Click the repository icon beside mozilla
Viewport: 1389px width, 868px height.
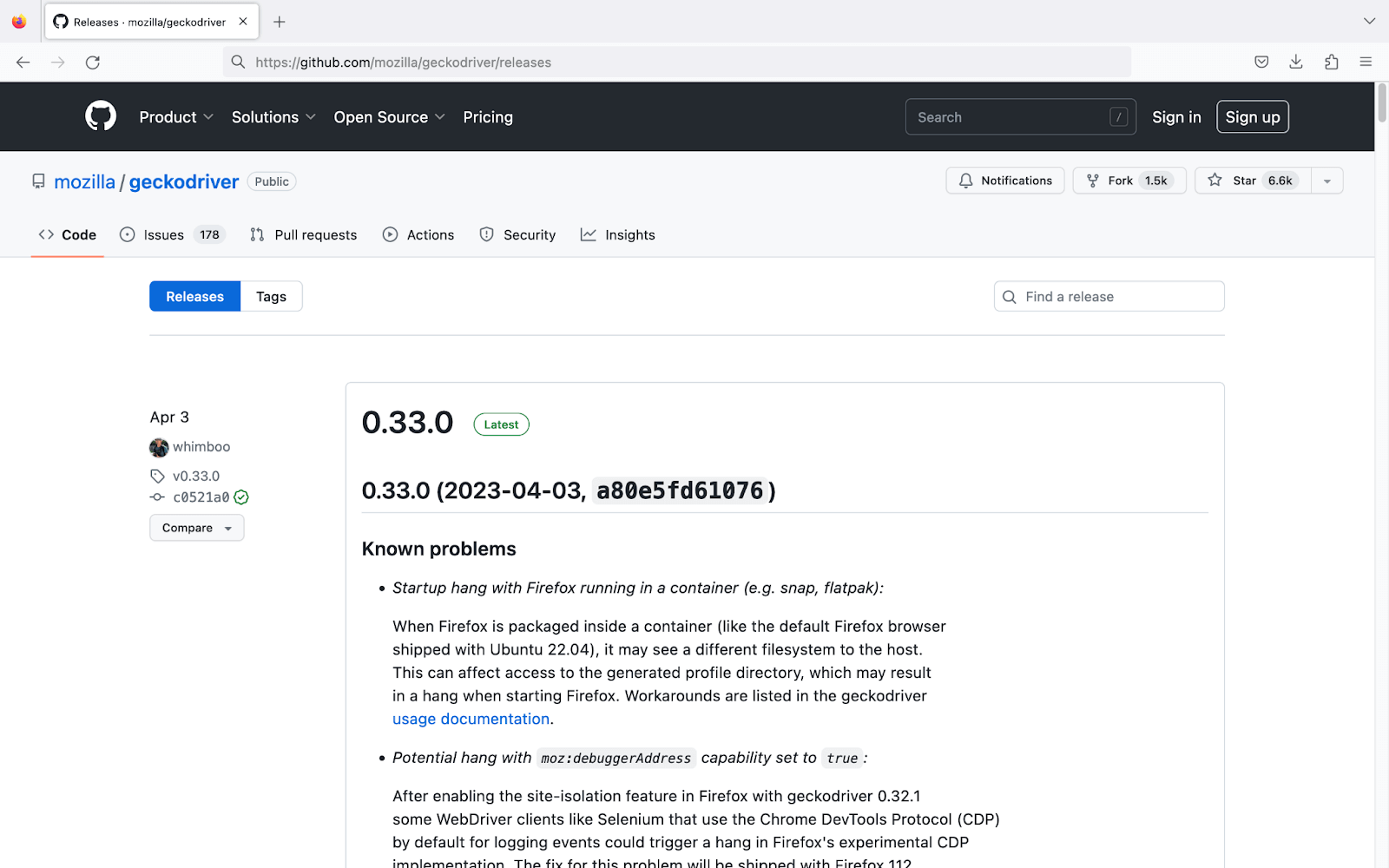pos(38,181)
